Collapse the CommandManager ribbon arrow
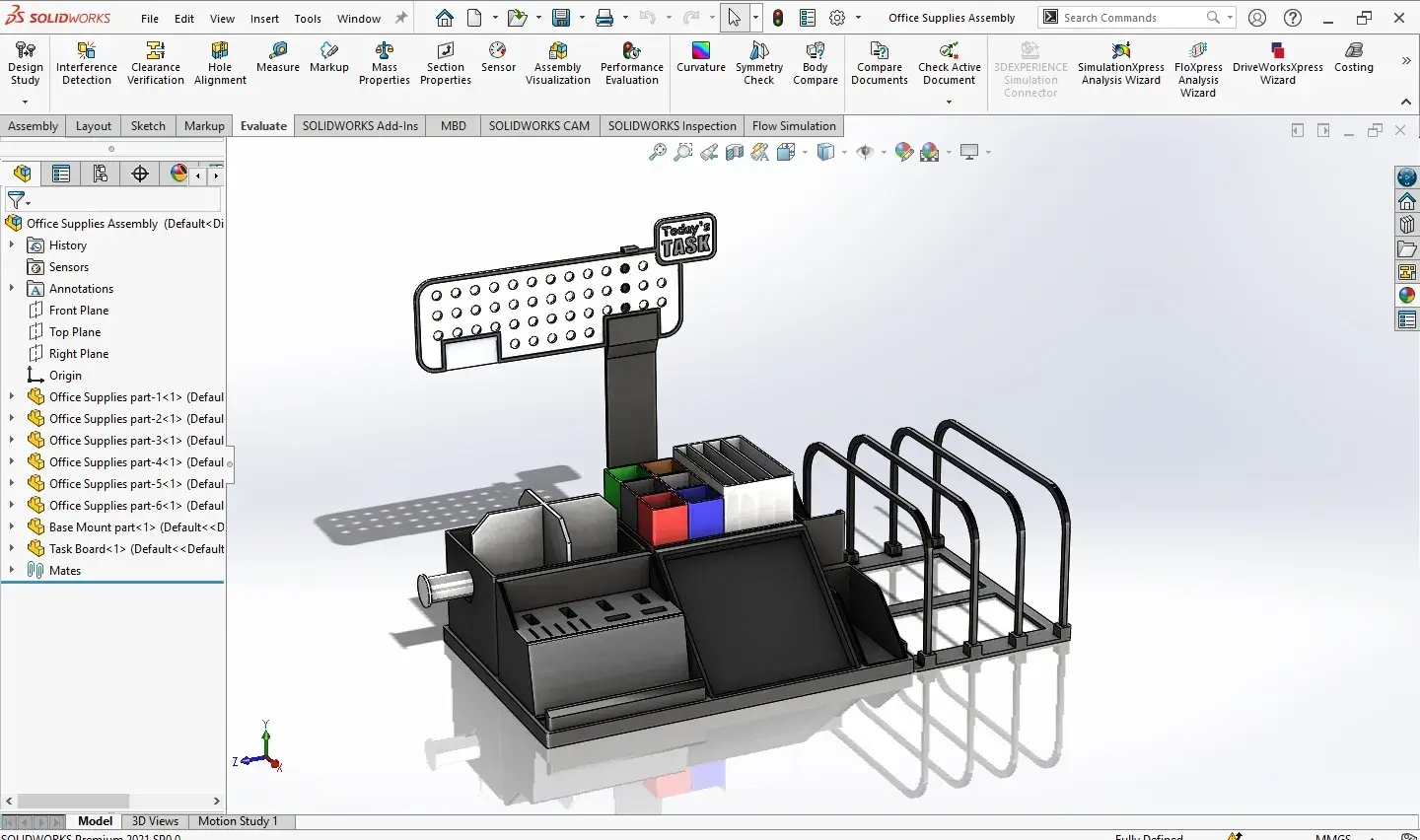This screenshot has width=1420, height=840. (x=1406, y=102)
